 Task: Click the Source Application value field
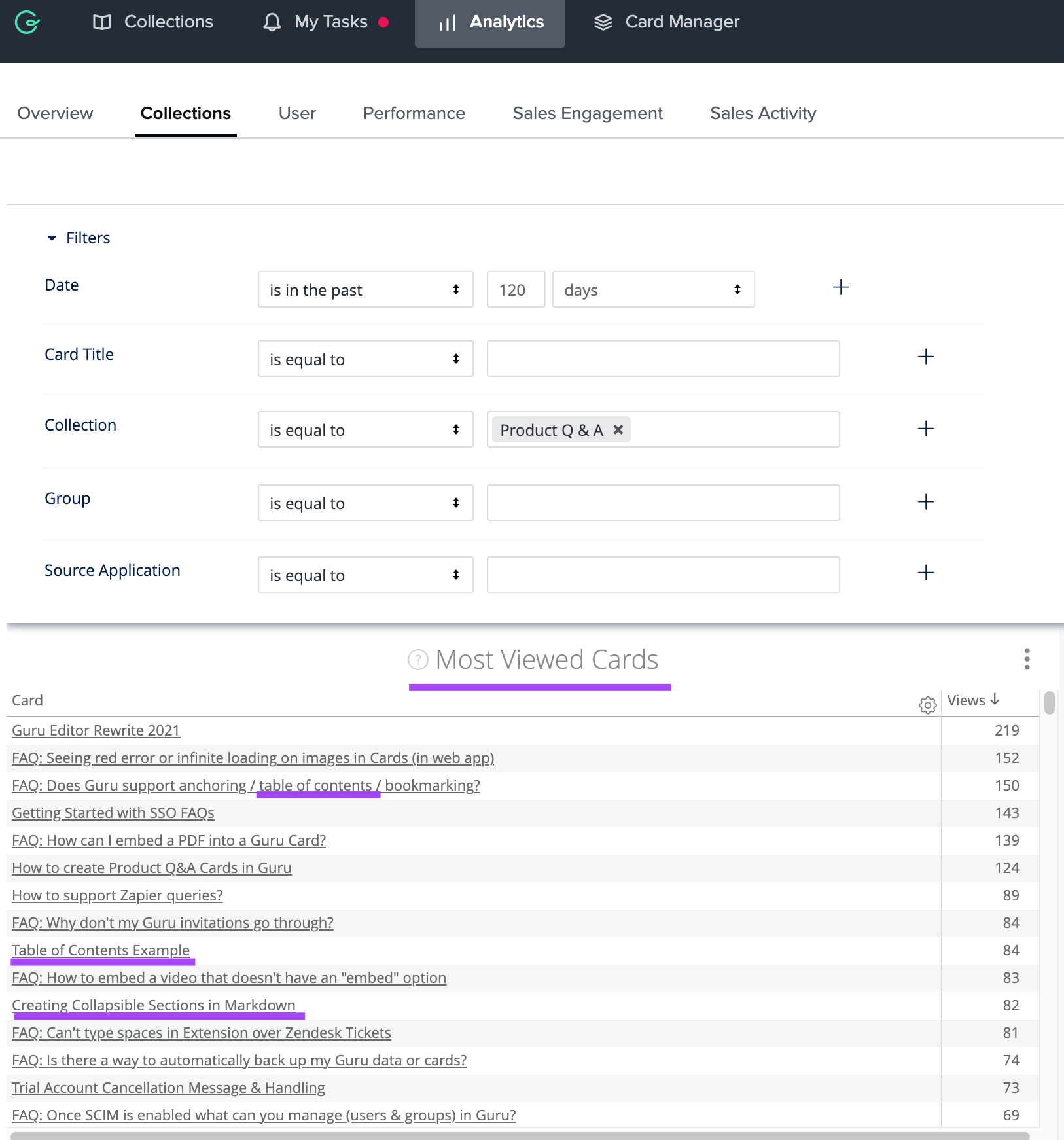[663, 575]
